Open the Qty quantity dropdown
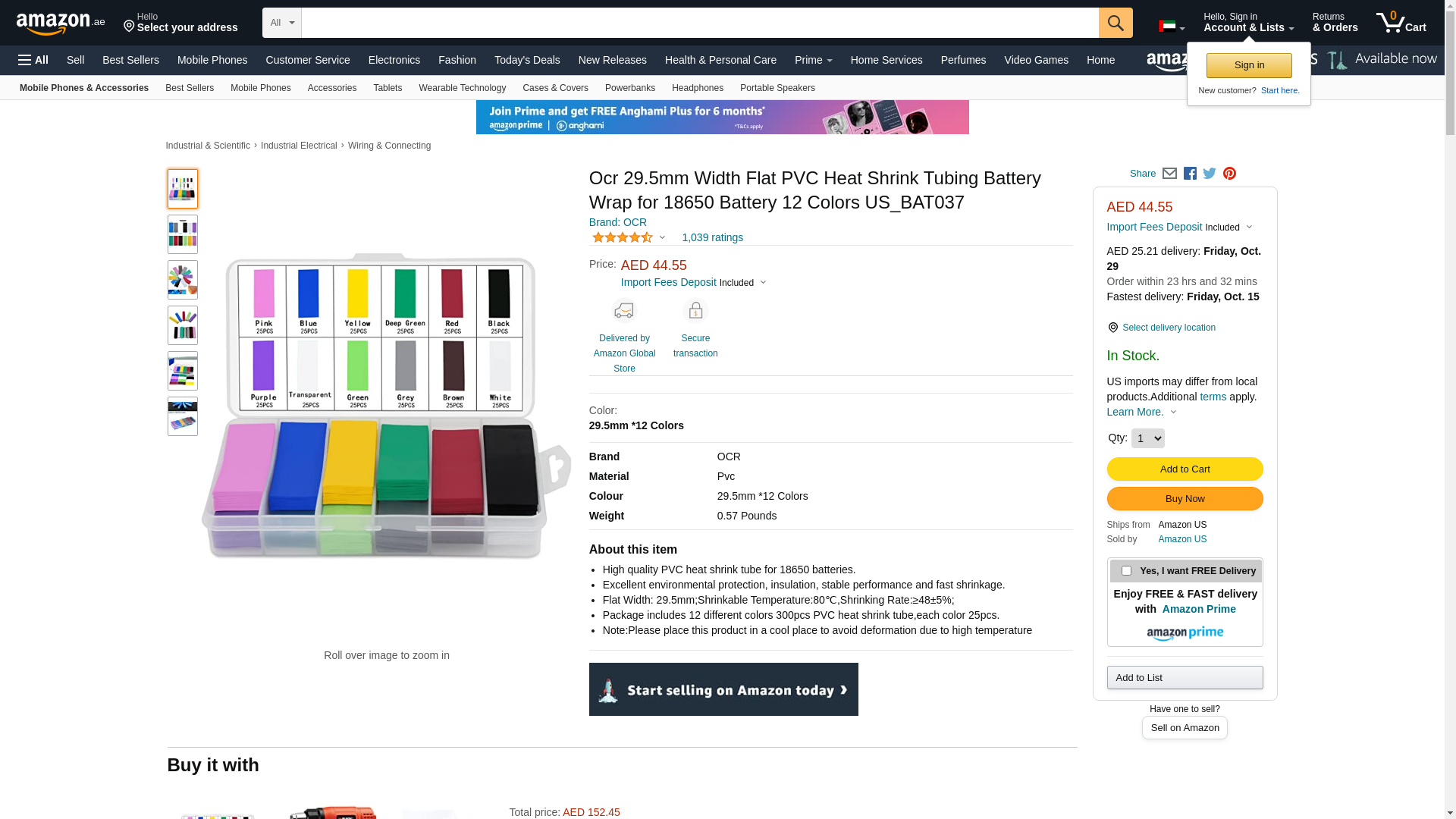1456x819 pixels. tap(1147, 438)
